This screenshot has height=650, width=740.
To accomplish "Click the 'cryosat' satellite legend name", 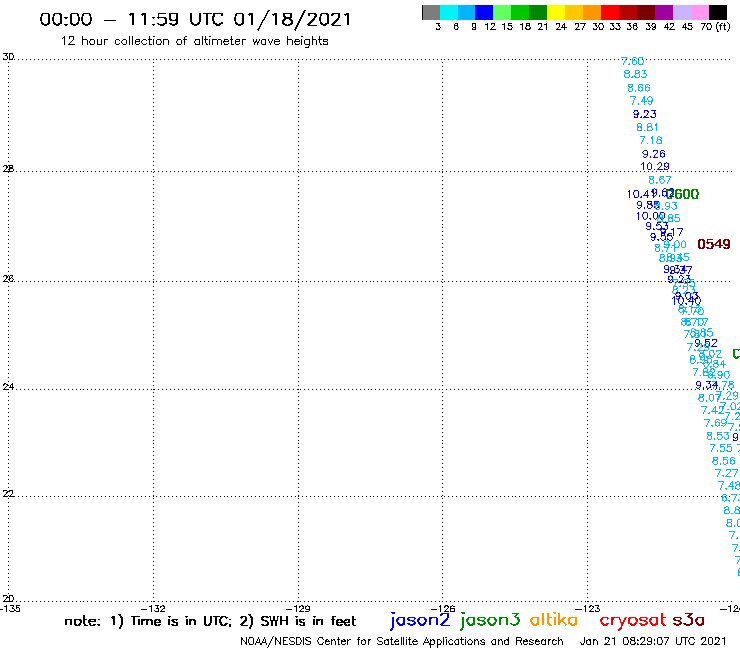I will 633,620.
